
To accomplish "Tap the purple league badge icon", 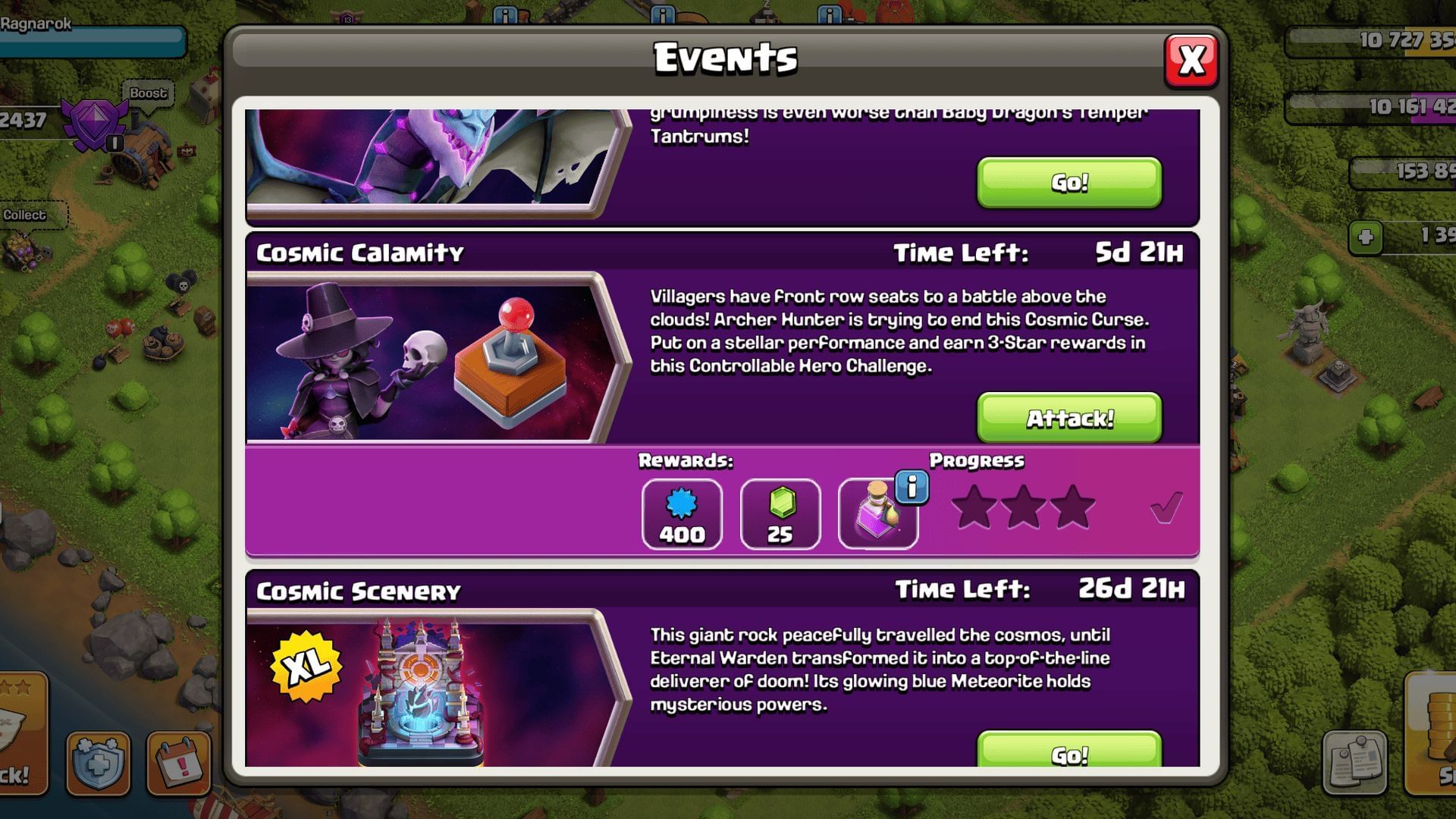I will 94,124.
